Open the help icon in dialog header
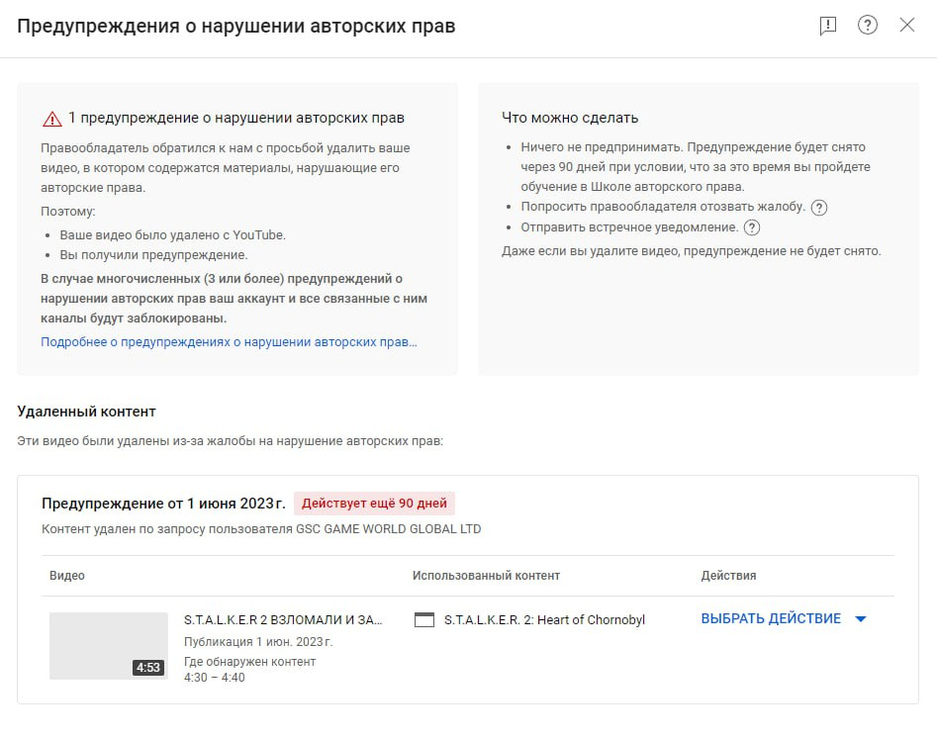 point(867,26)
